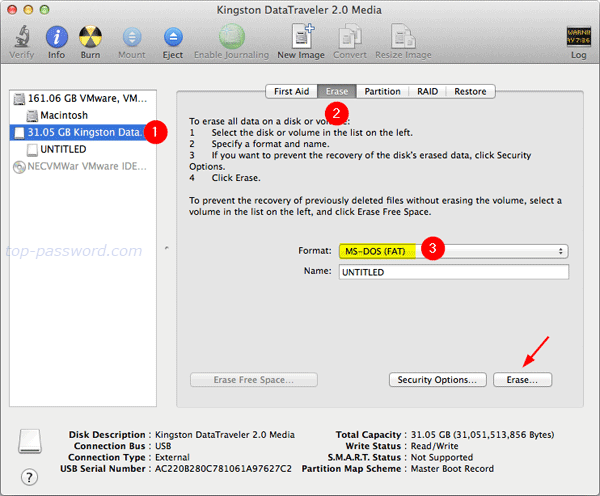Switch to the First Aid tab
Image resolution: width=600 pixels, height=496 pixels.
tap(291, 91)
